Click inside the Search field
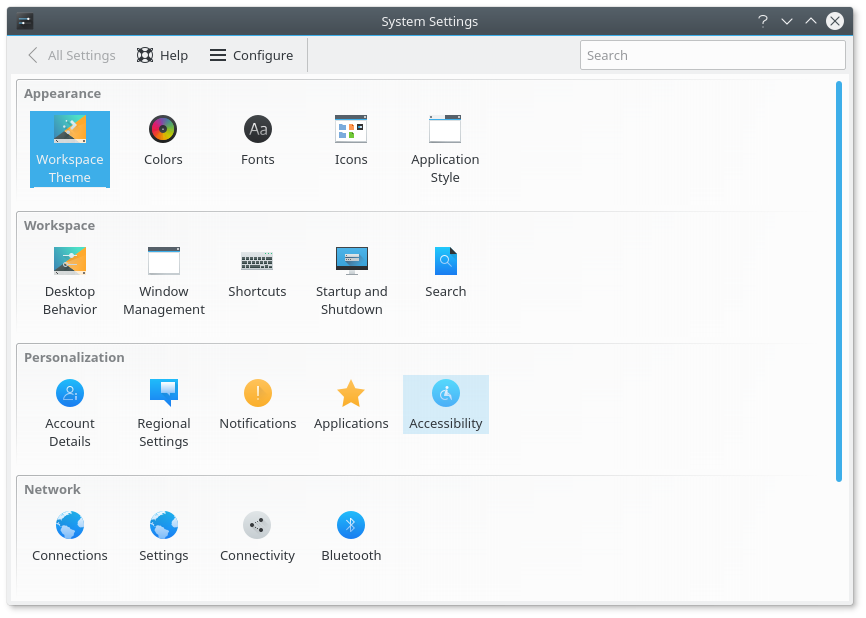This screenshot has height=618, width=866. click(x=712, y=55)
